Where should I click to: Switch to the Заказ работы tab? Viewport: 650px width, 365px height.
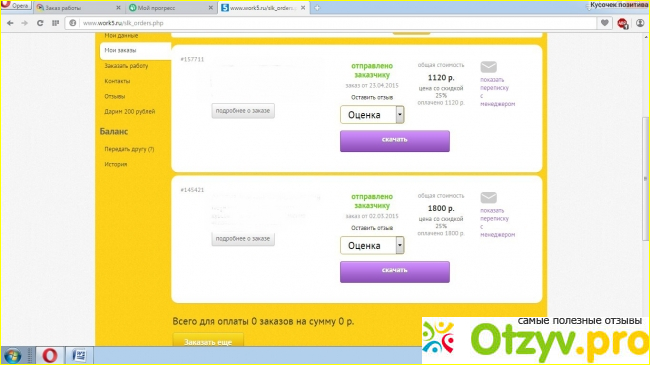78,7
